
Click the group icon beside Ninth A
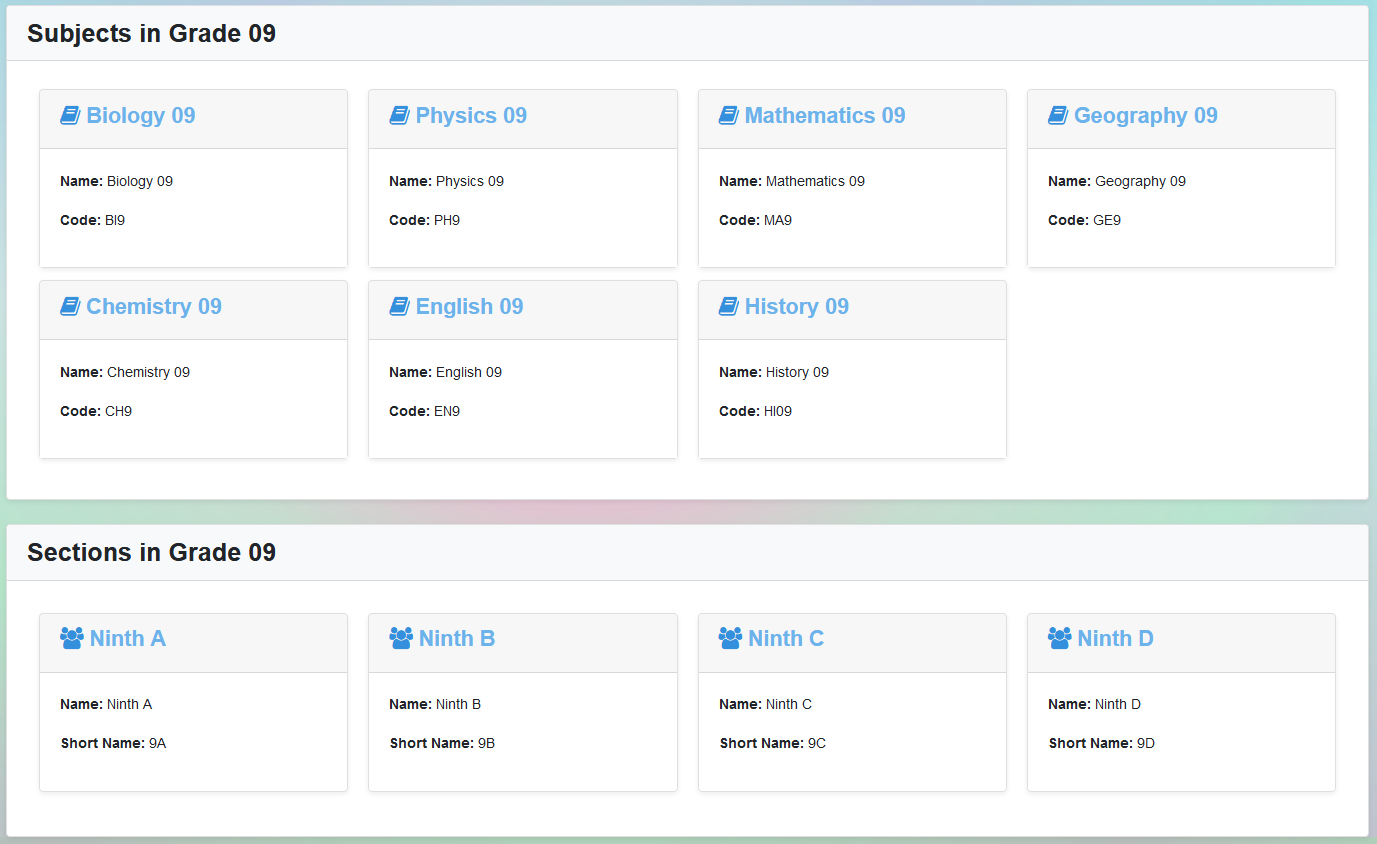tap(71, 638)
